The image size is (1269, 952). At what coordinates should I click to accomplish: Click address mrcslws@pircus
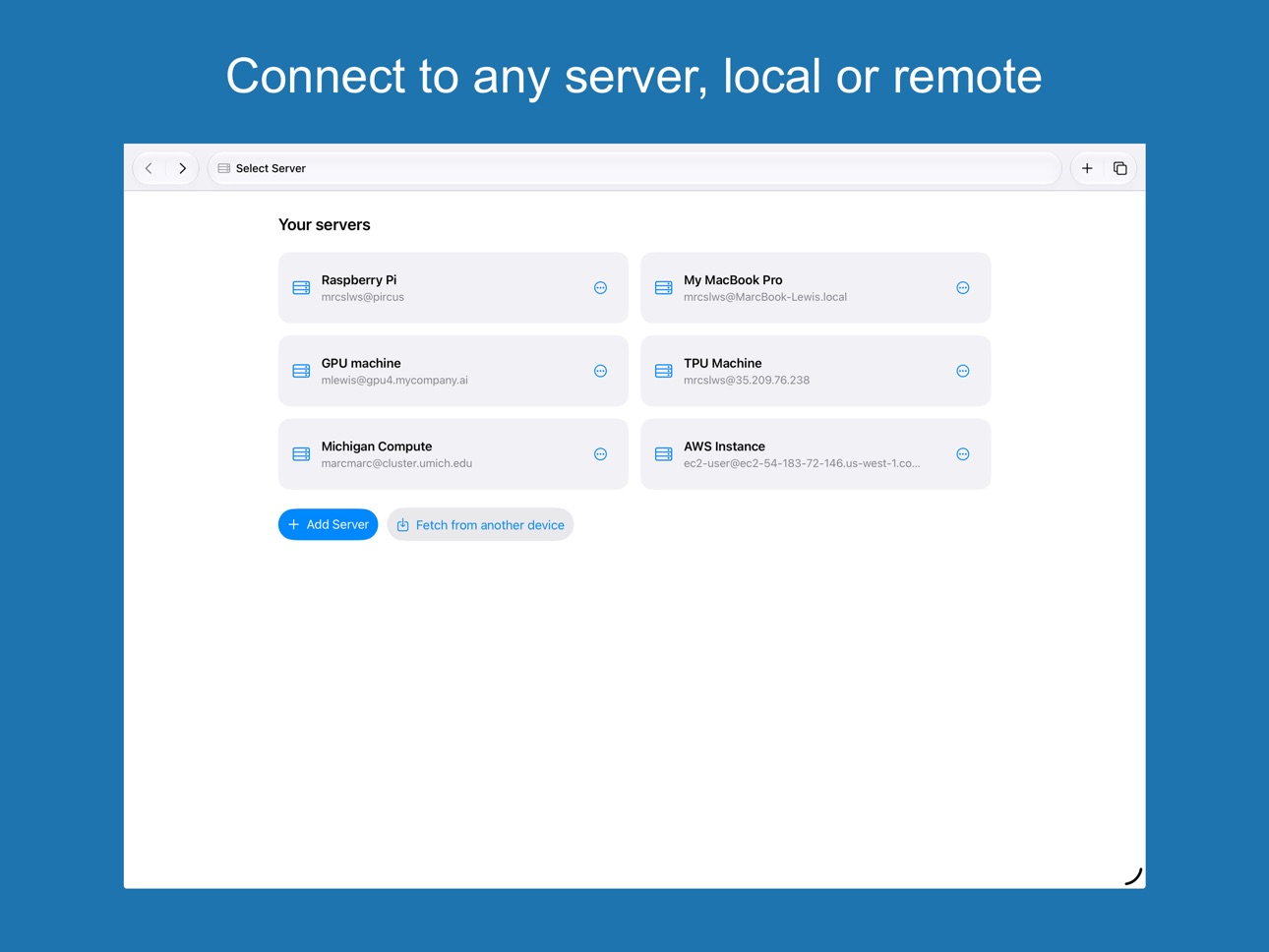pyautogui.click(x=362, y=297)
